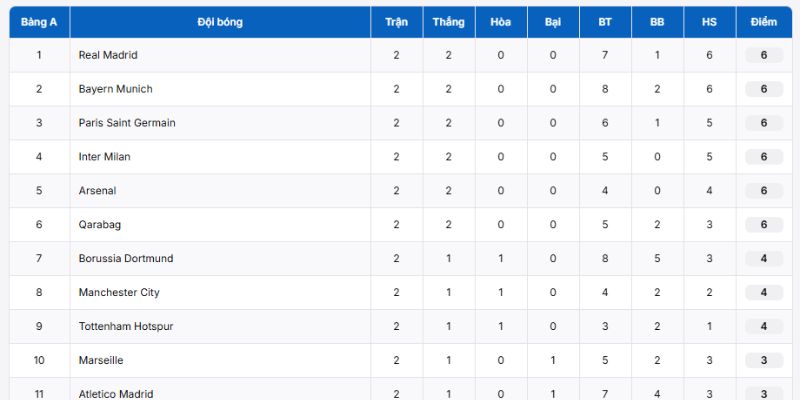
Task: Select the "Hòa" column header
Action: pyautogui.click(x=501, y=22)
